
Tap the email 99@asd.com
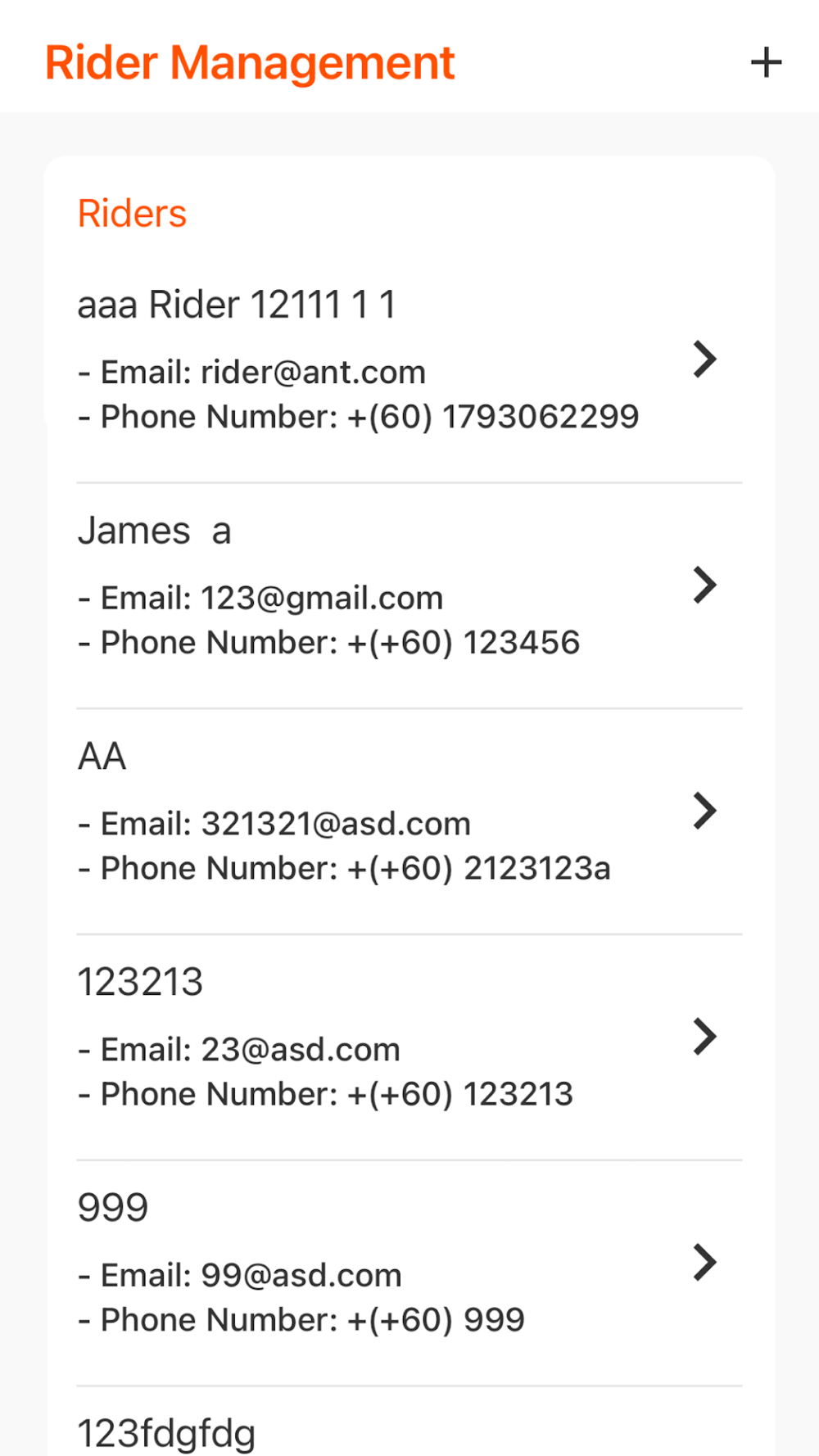(301, 1275)
